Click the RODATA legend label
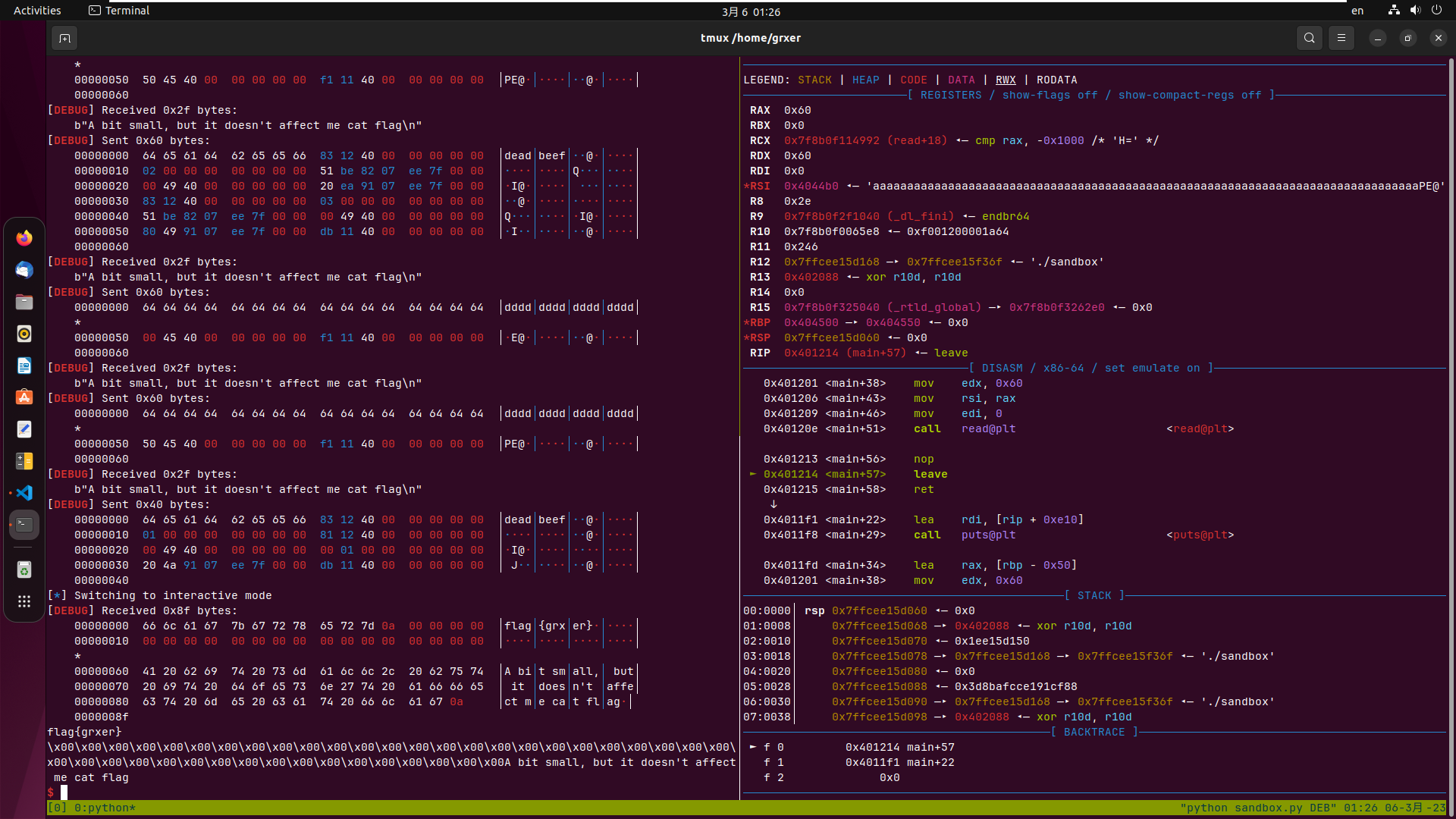 pos(1056,80)
